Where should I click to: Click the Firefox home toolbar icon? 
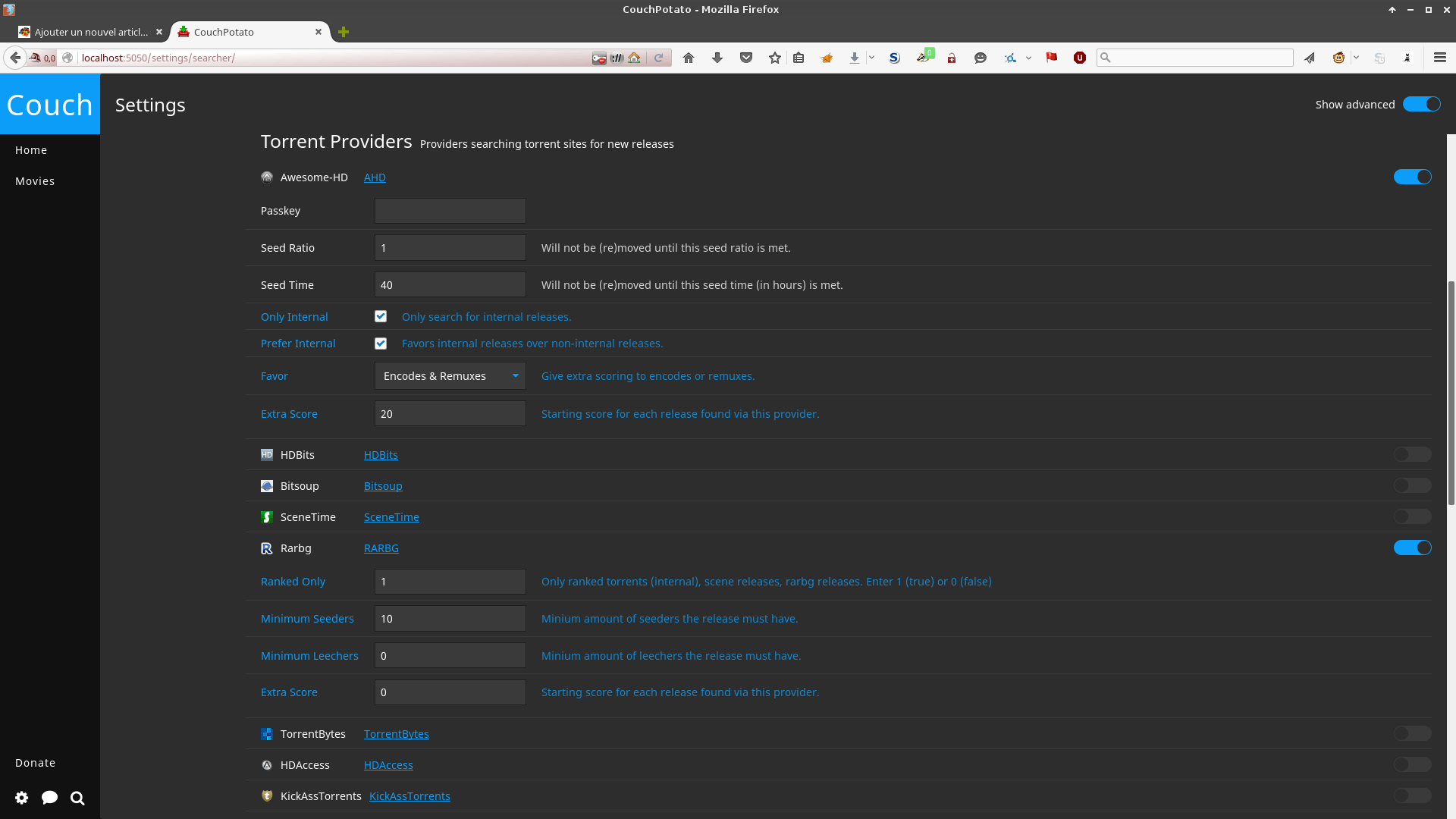tap(689, 58)
